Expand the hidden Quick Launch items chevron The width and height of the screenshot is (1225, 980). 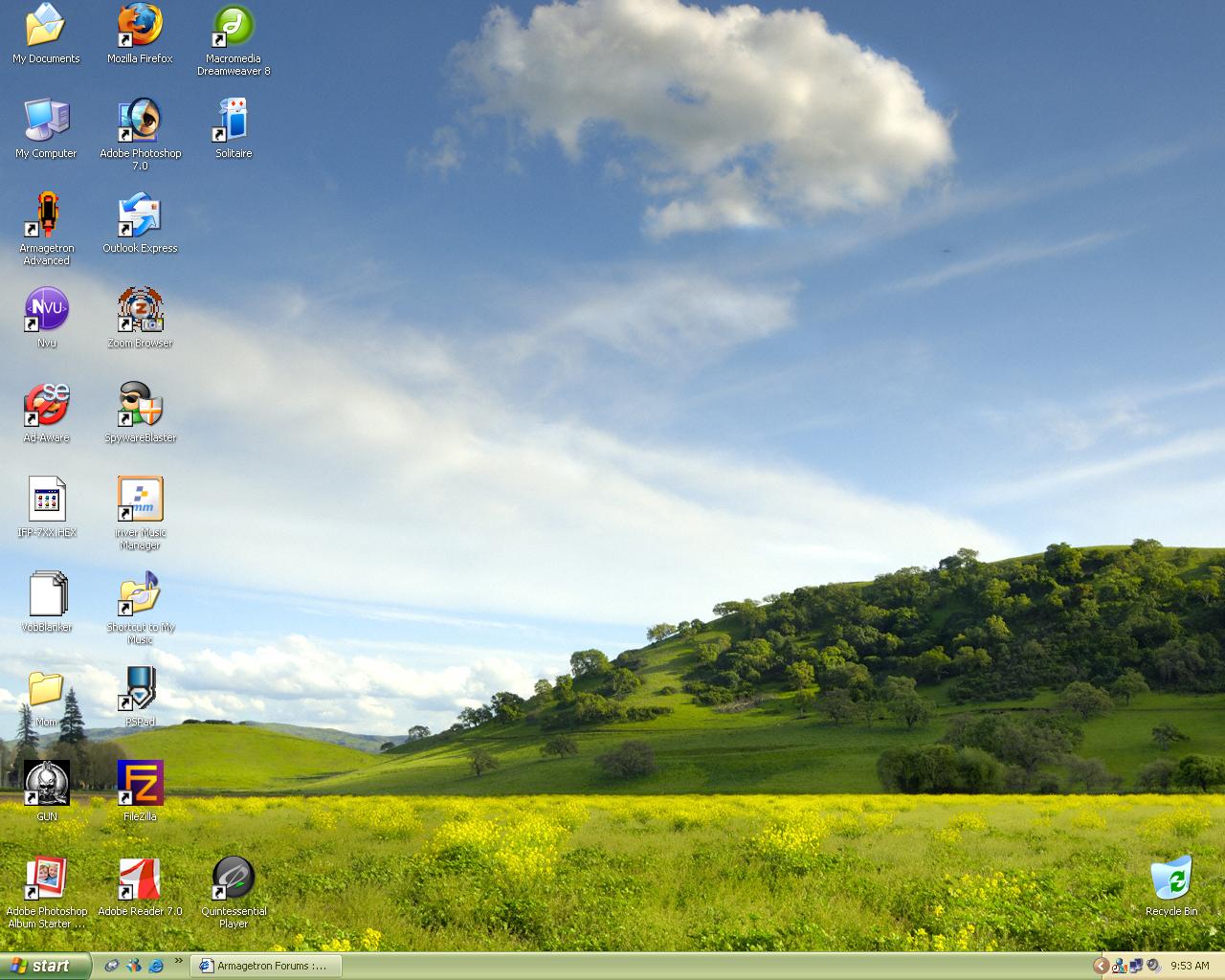pos(178,962)
